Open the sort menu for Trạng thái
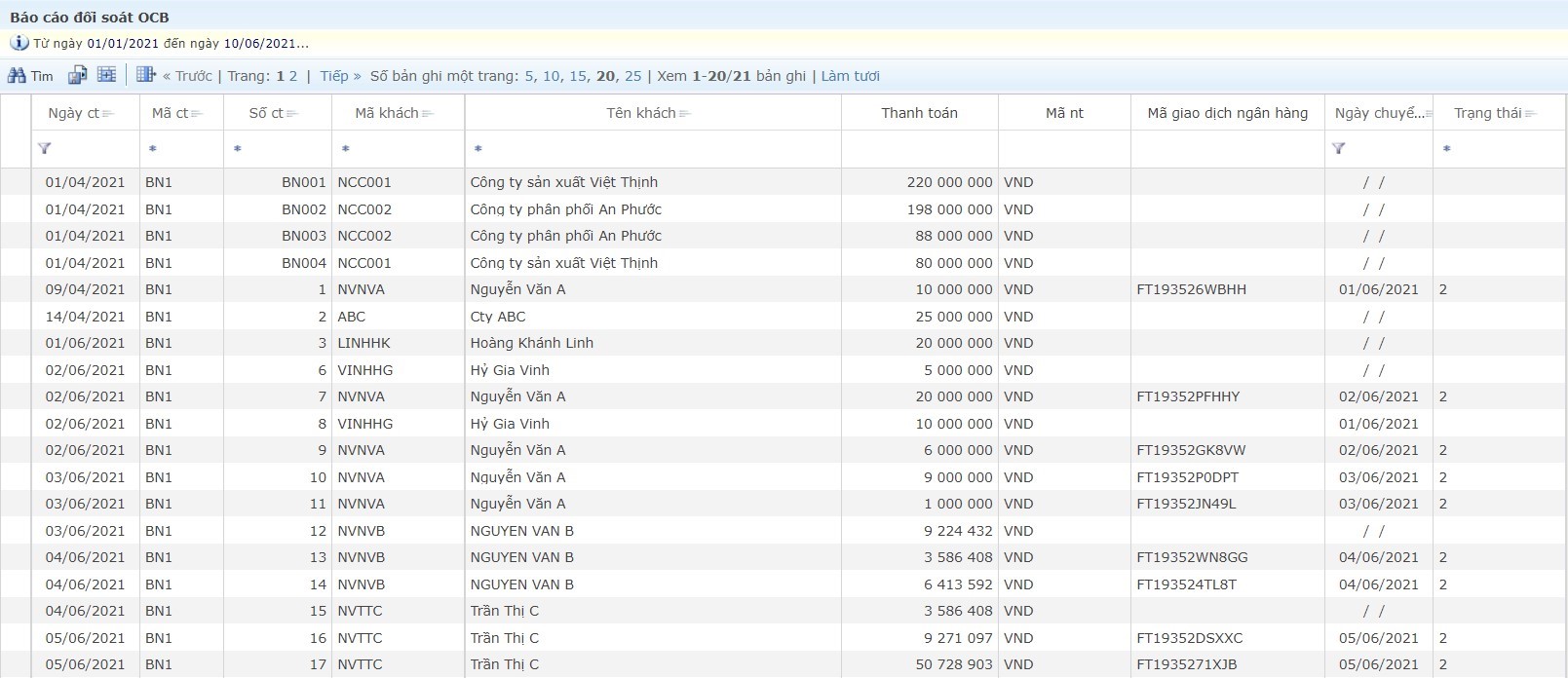The width and height of the screenshot is (1568, 678). pos(1531,114)
